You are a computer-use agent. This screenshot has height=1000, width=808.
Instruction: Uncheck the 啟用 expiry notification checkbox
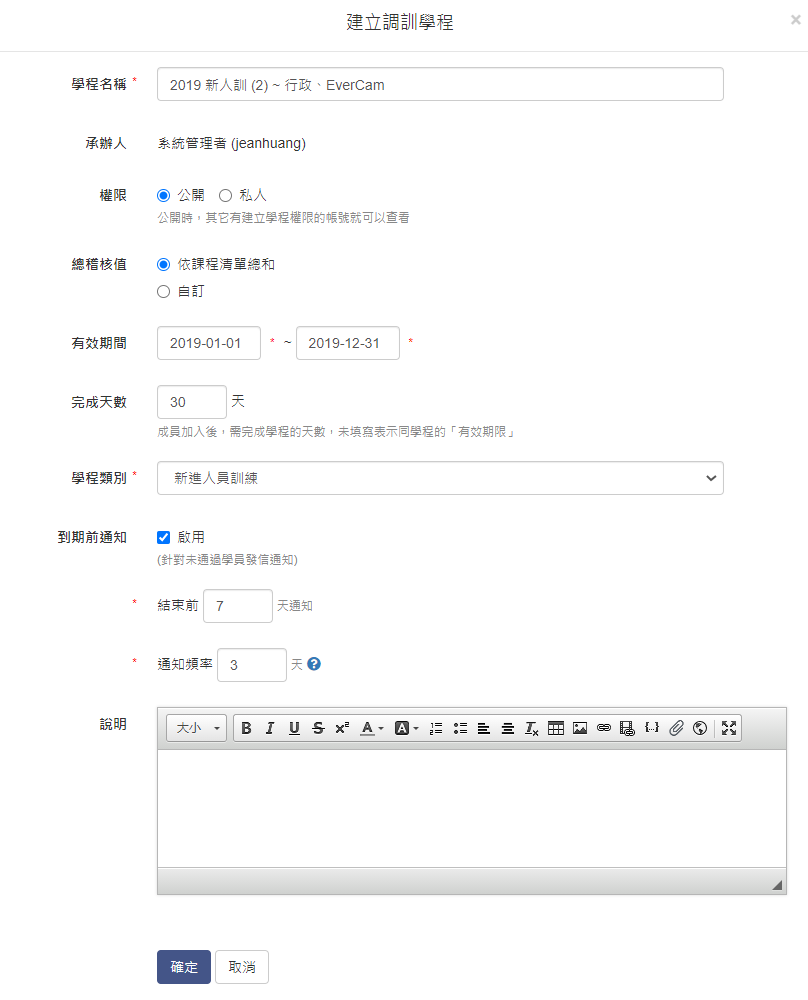point(164,537)
